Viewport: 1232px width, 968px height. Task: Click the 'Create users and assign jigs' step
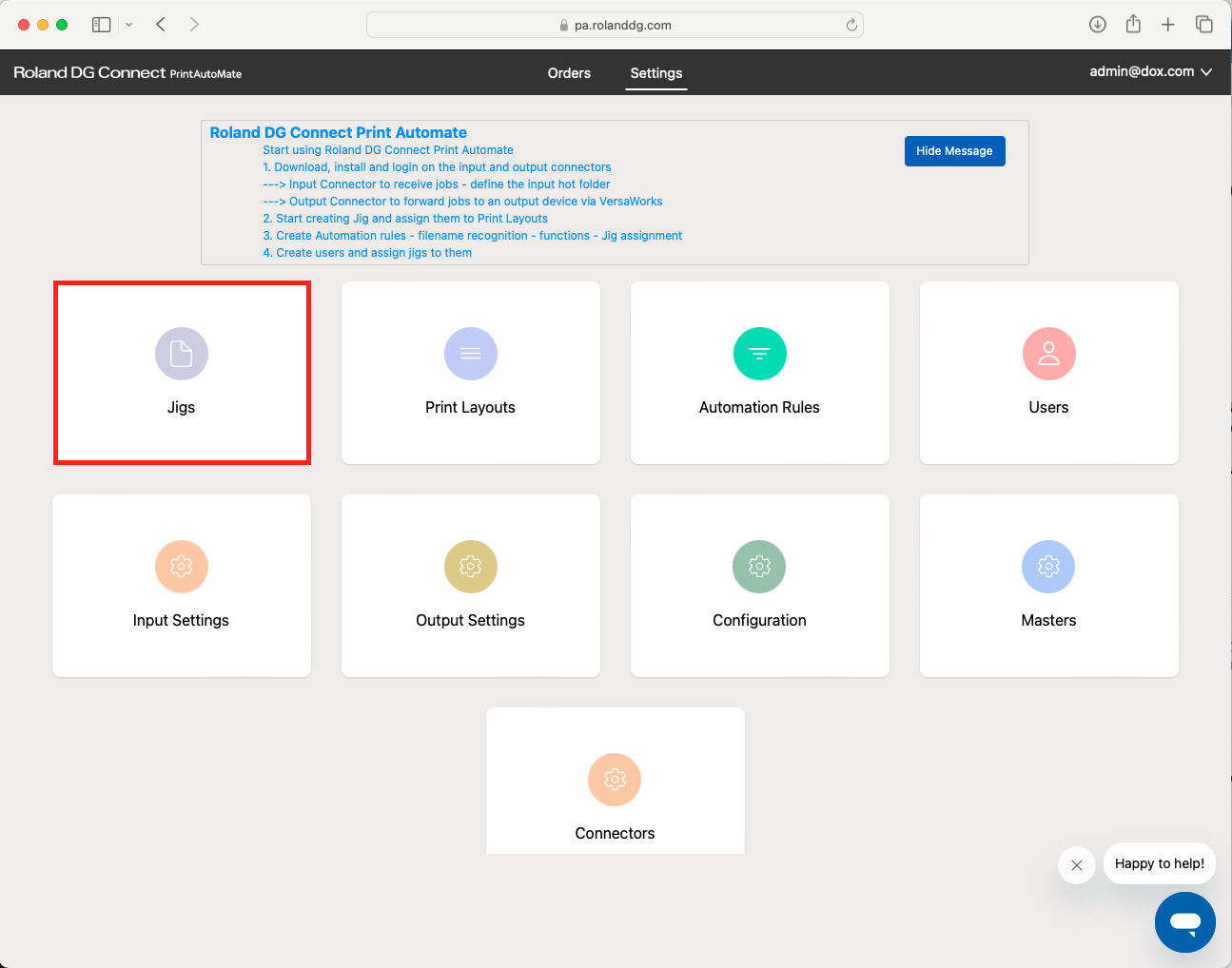click(x=367, y=253)
